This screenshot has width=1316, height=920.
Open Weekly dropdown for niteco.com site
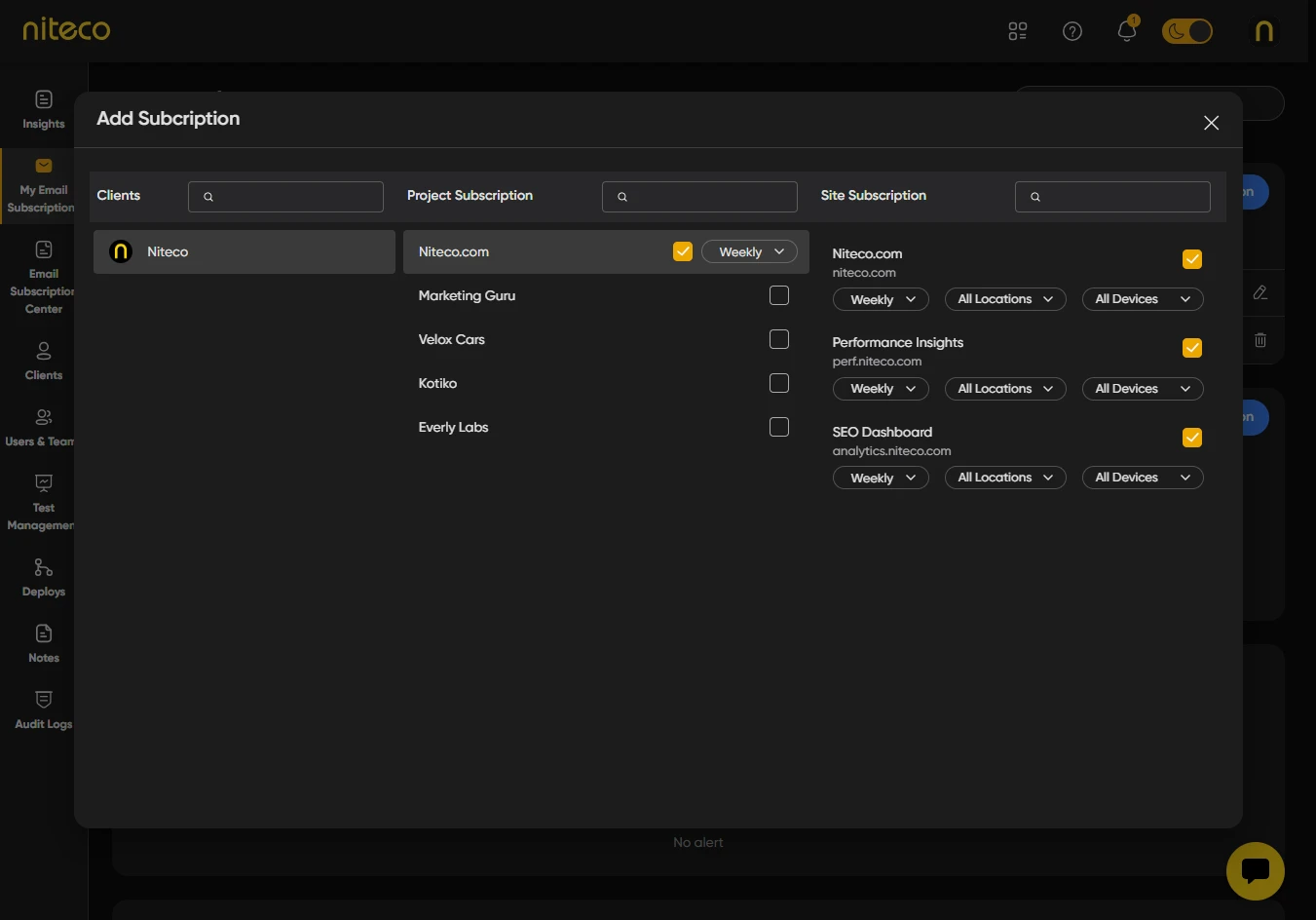(x=881, y=299)
